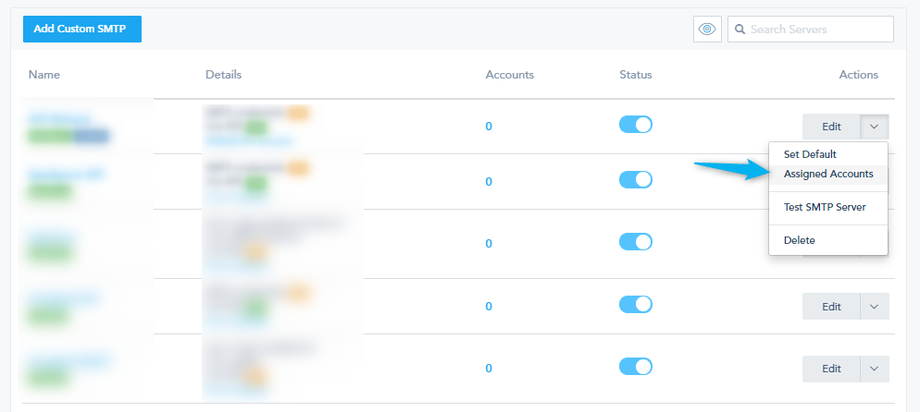Screen dimensions: 920x412
Task: Click Edit button on fifth server row
Action: point(831,368)
